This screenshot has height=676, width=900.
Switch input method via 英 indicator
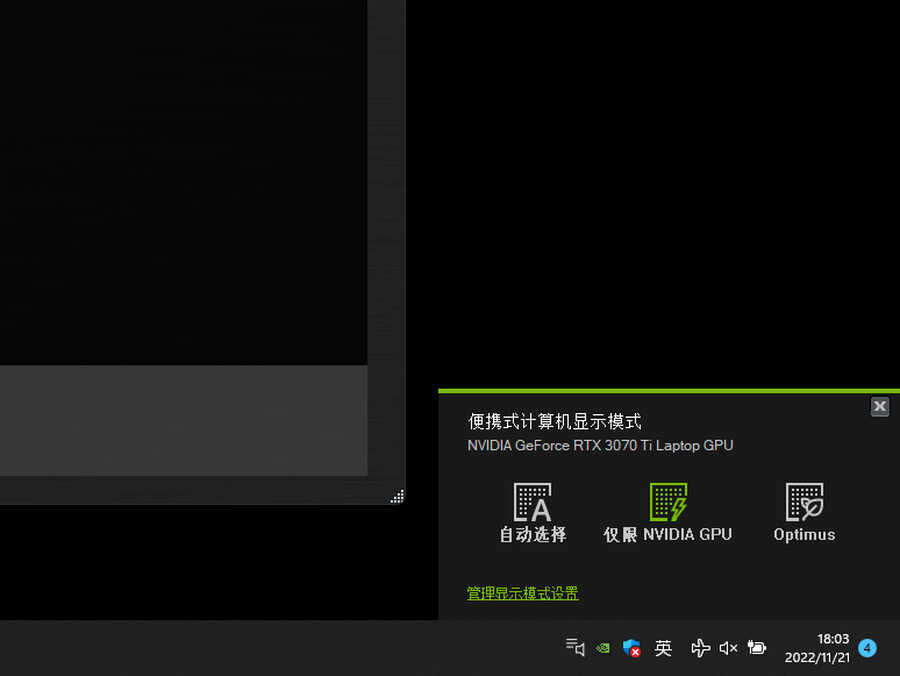click(663, 648)
